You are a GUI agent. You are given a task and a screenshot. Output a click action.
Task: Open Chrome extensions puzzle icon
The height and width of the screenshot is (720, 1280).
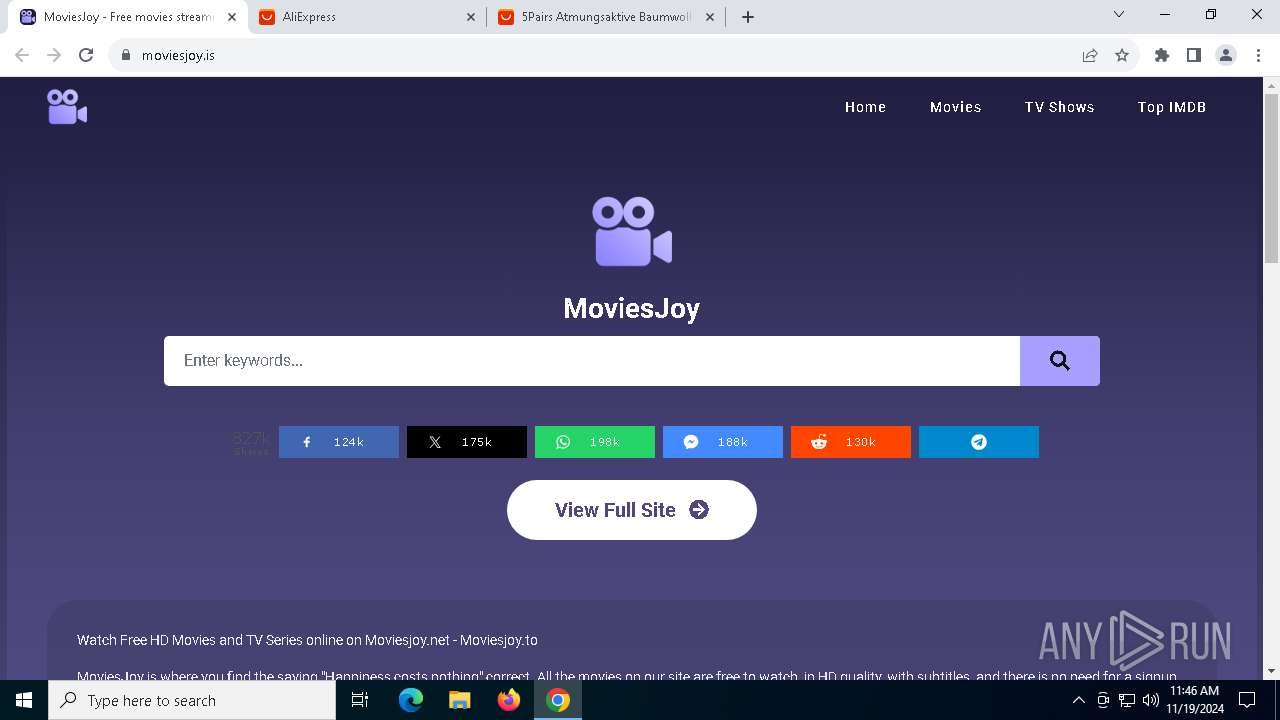coord(1162,55)
